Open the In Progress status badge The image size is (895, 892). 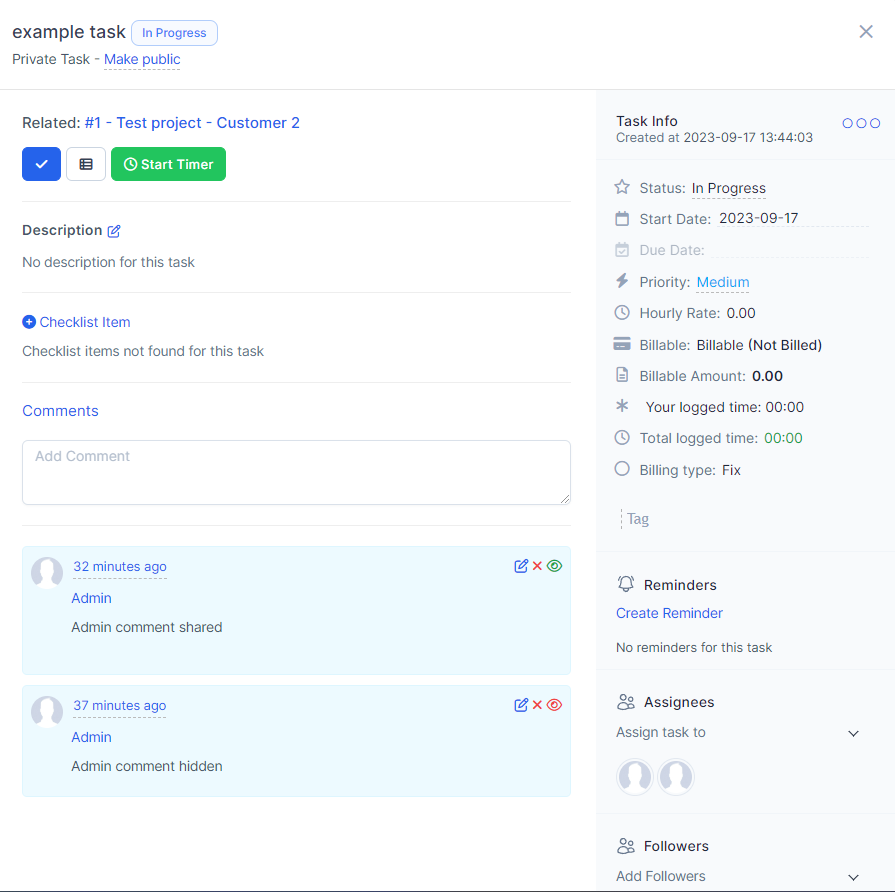pyautogui.click(x=174, y=32)
